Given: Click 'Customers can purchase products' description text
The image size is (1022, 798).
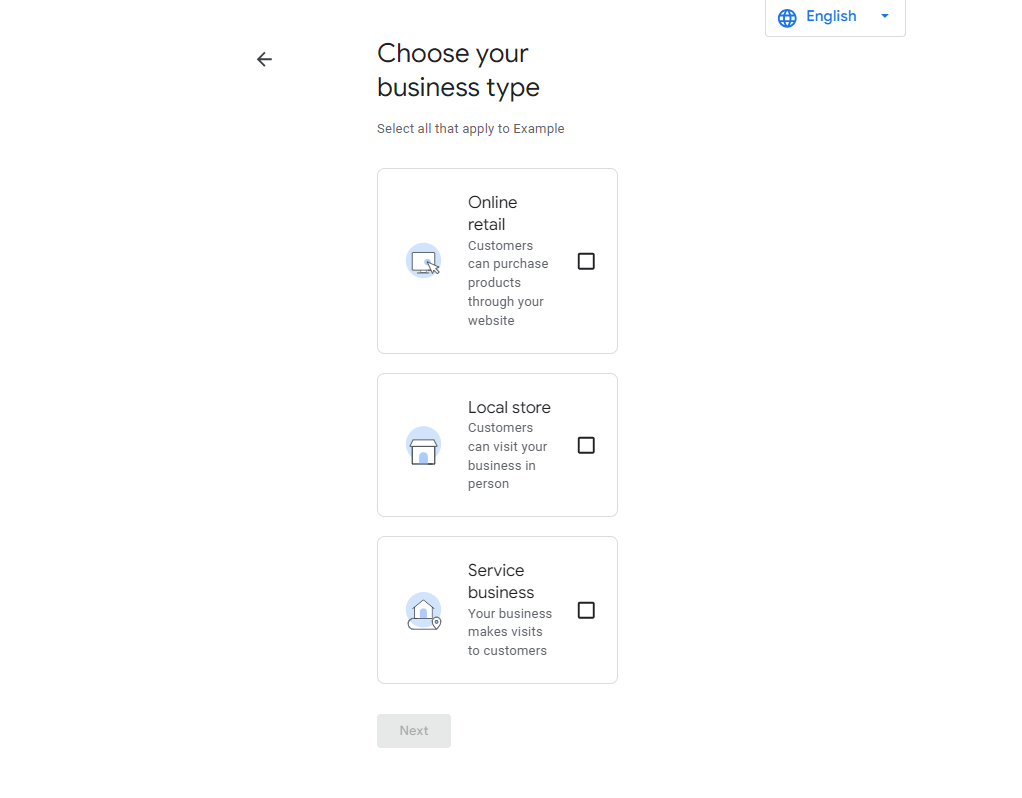Looking at the screenshot, I should [x=508, y=283].
